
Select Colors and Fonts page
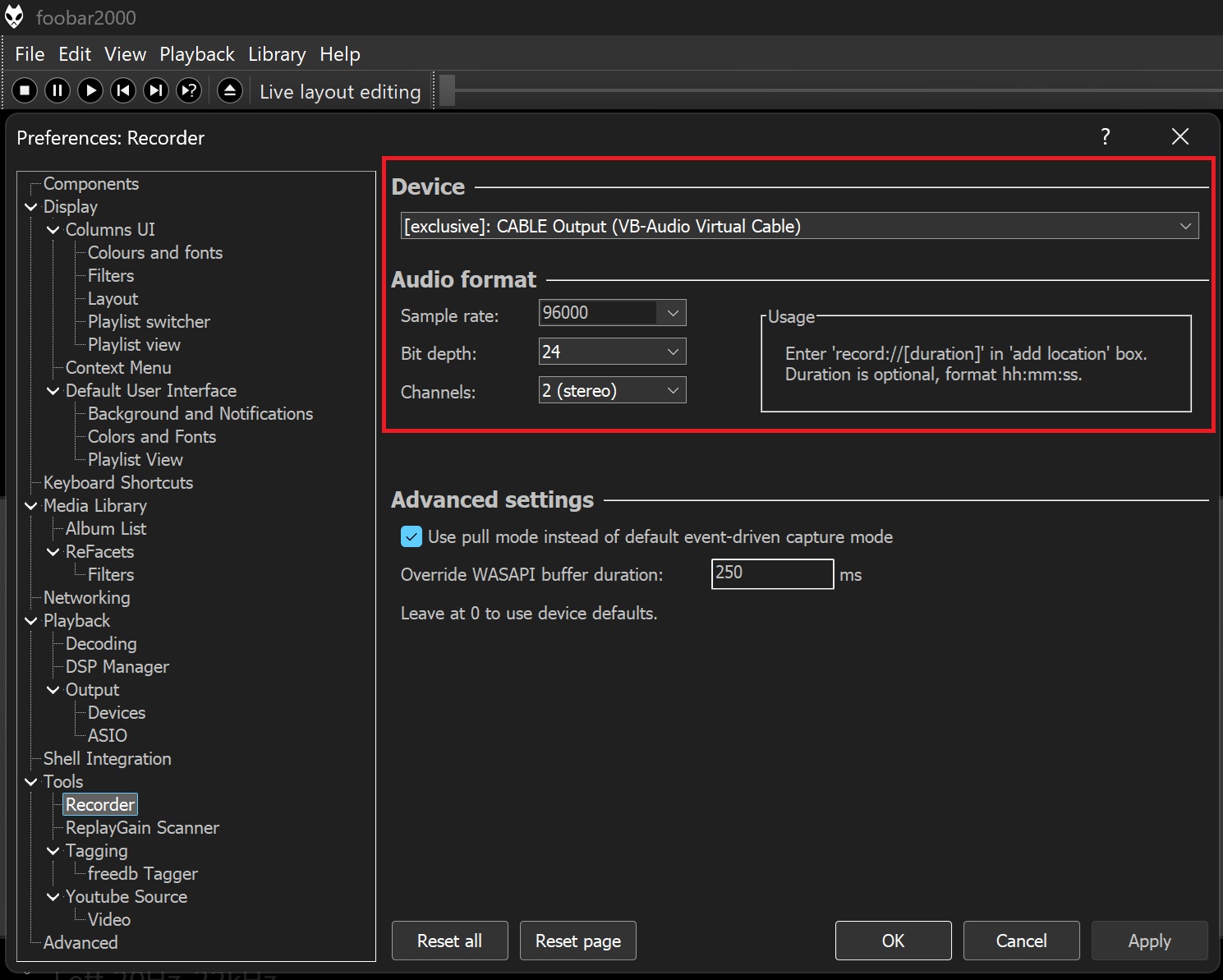(x=152, y=437)
